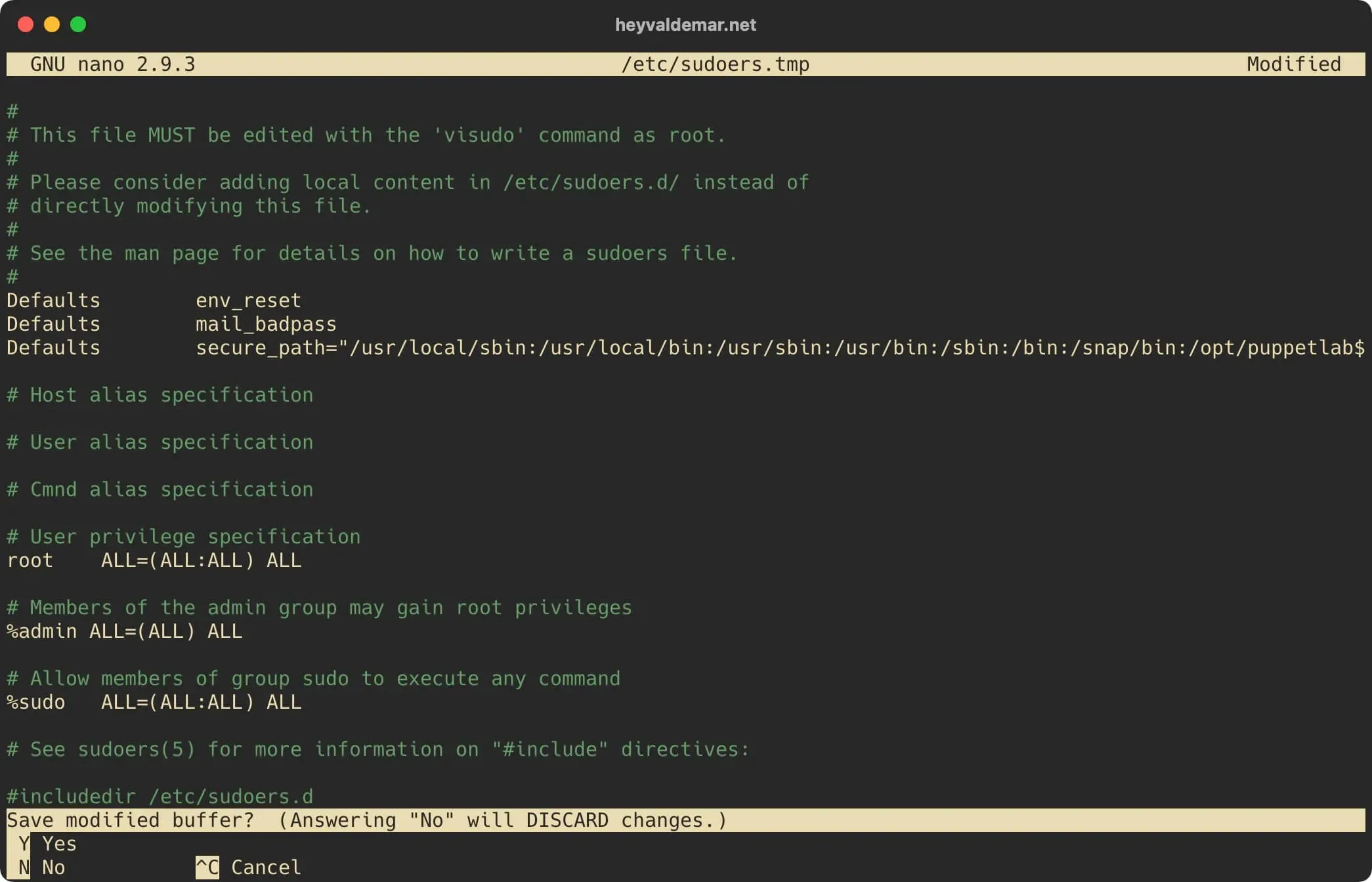The image size is (1372, 882).
Task: Click the 'See the man page' comment line
Action: pos(372,253)
